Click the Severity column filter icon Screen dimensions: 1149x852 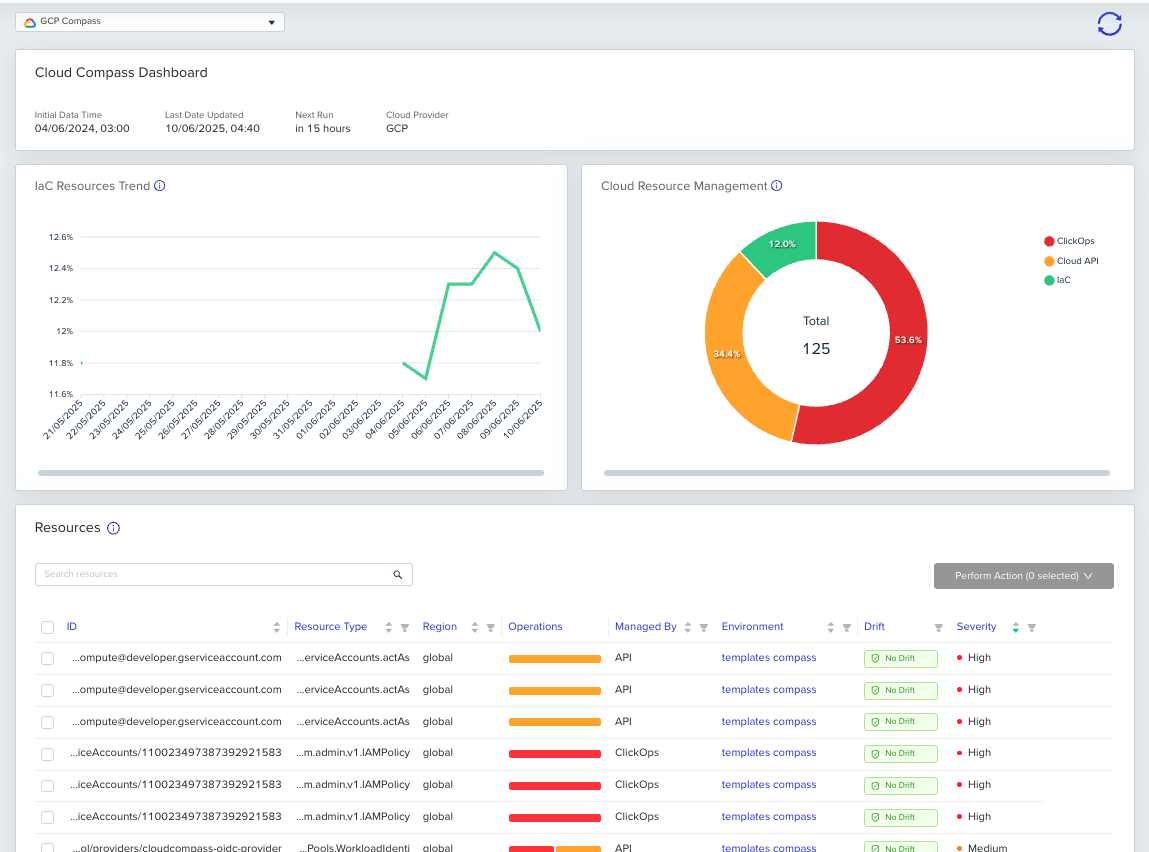pos(1031,628)
